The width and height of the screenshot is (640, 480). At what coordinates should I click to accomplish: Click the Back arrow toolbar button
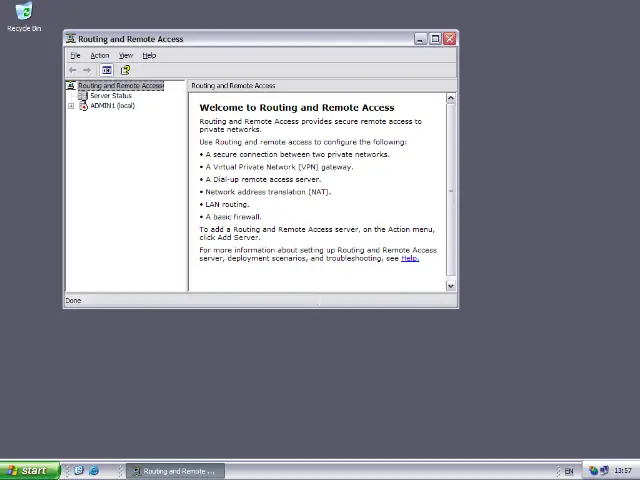point(73,70)
